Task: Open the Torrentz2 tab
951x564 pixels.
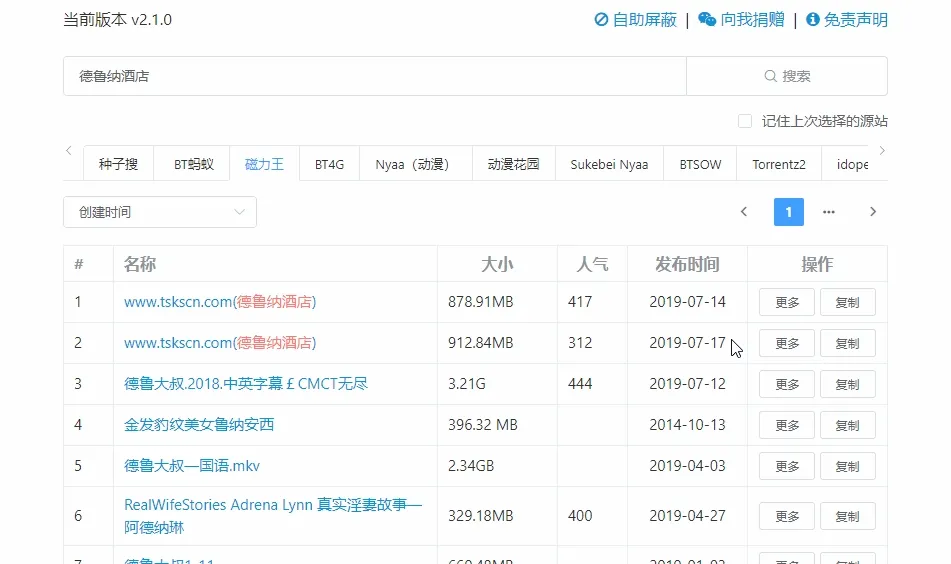Action: (779, 164)
